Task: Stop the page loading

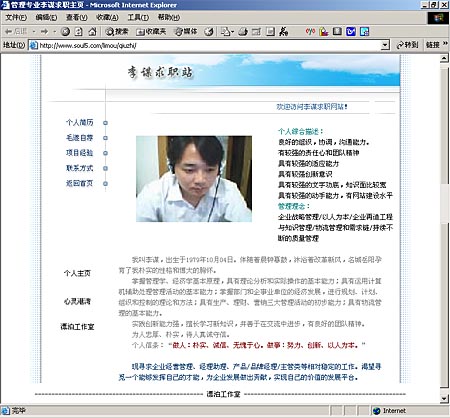Action: click(x=65, y=32)
